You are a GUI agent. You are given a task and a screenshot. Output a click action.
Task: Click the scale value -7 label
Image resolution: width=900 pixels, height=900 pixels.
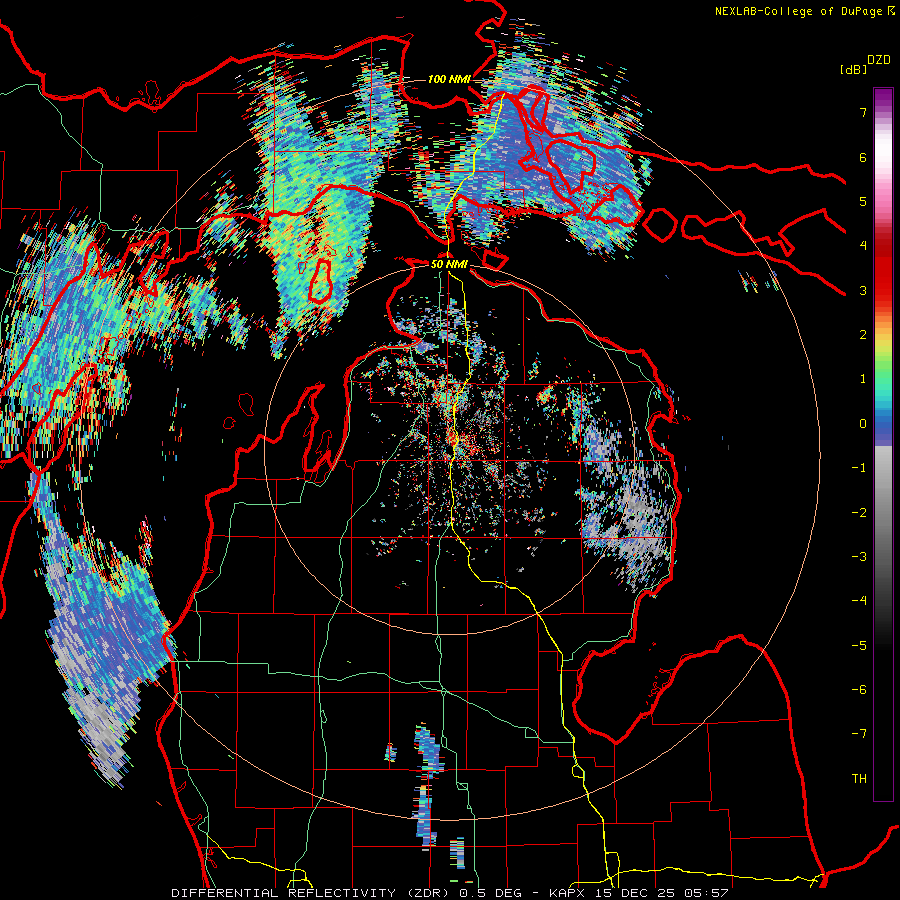859,734
